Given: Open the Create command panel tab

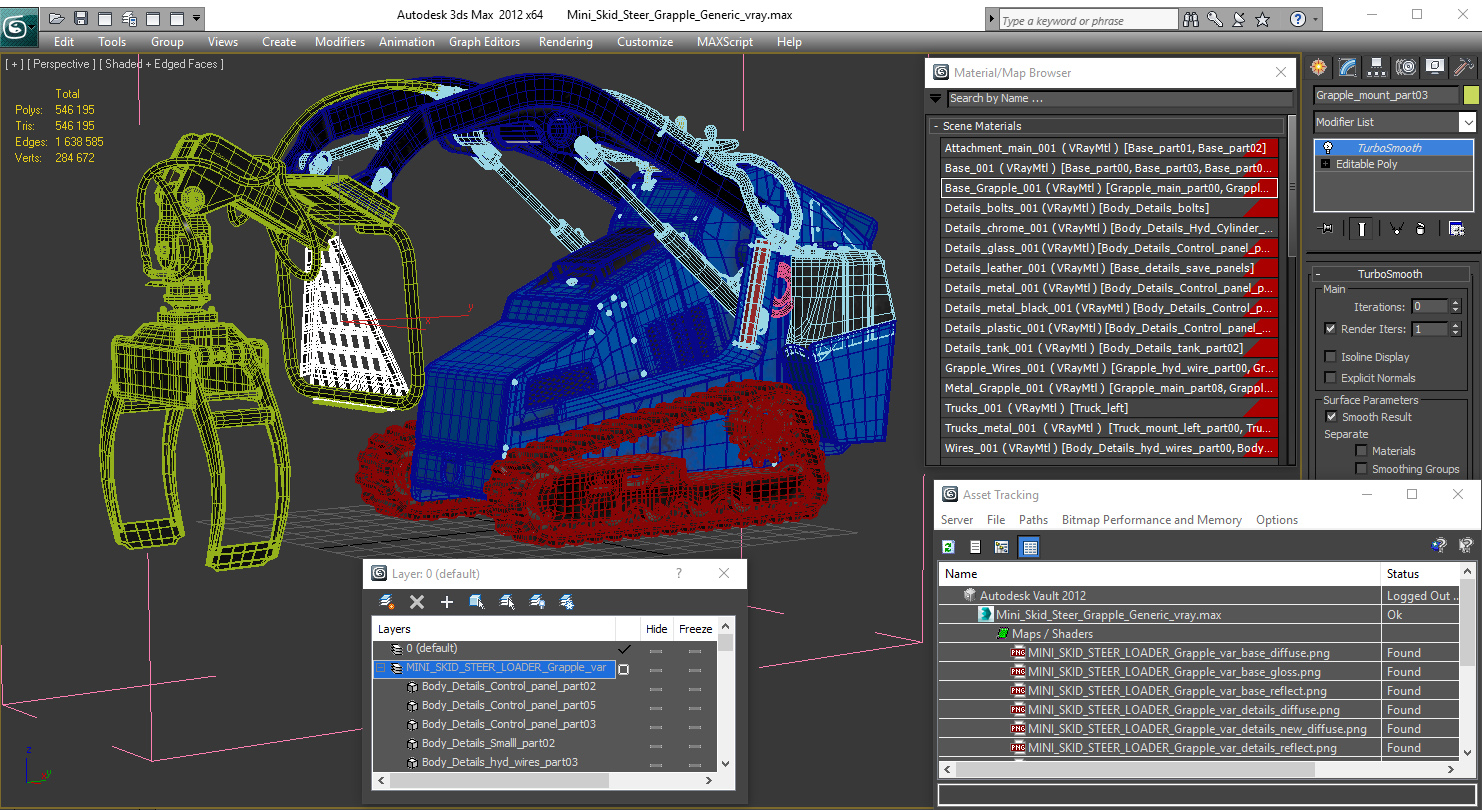Looking at the screenshot, I should [1319, 67].
